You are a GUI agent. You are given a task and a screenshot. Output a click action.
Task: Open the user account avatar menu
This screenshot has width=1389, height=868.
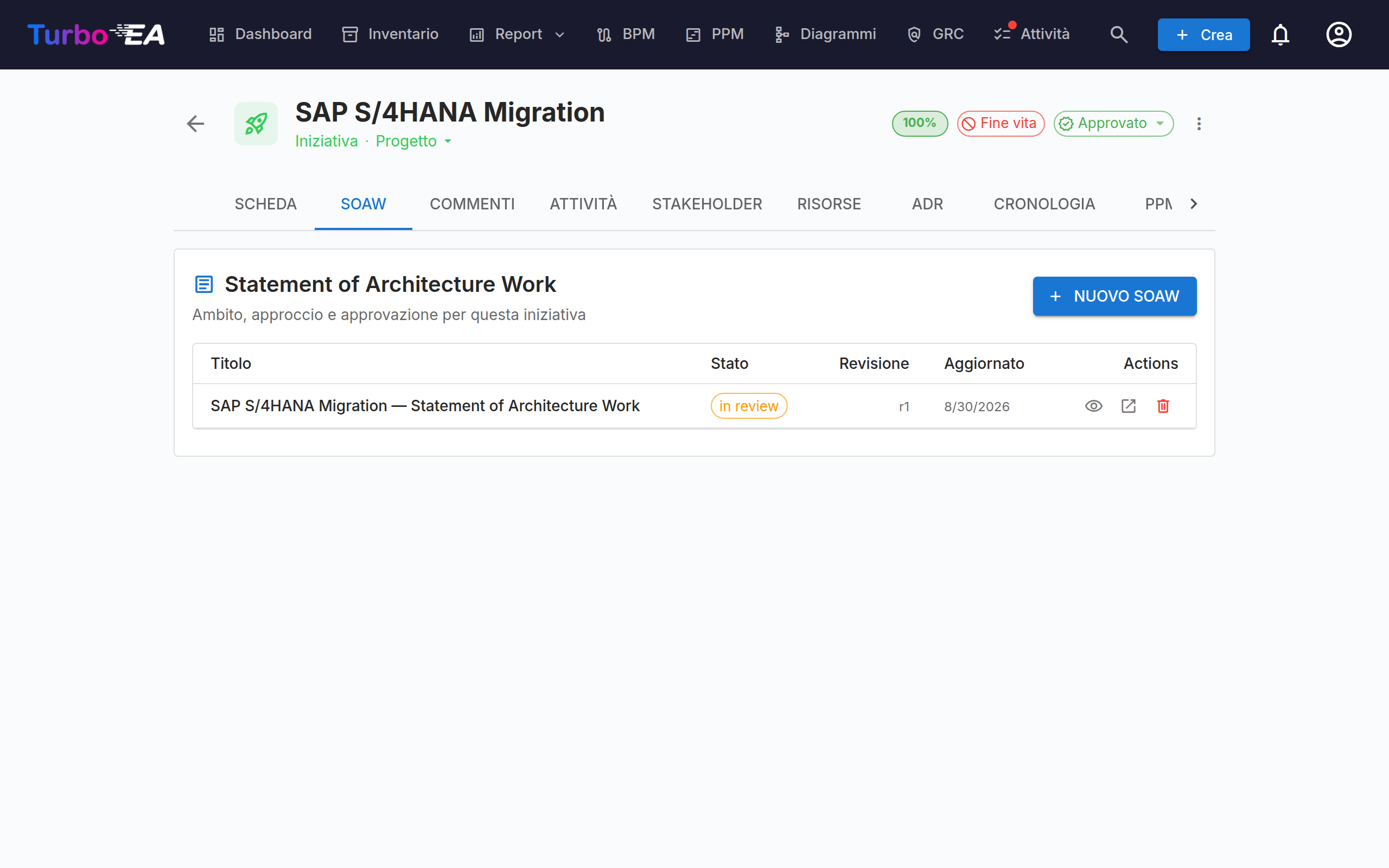pyautogui.click(x=1339, y=34)
